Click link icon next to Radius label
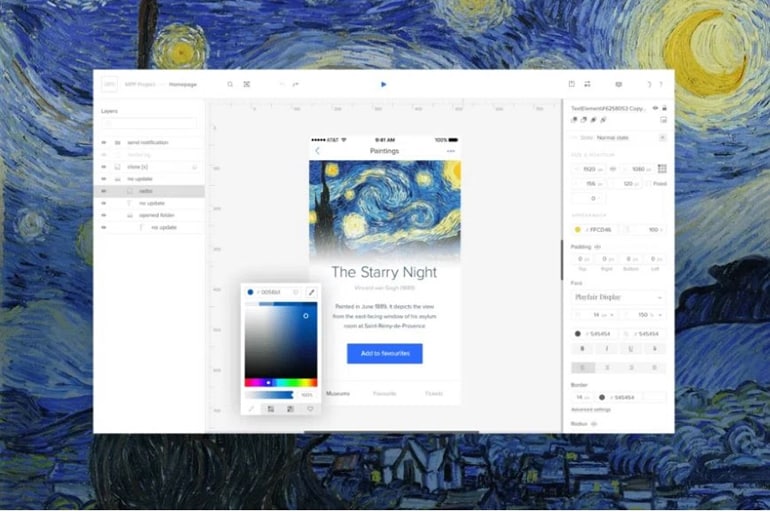This screenshot has width=770, height=512. (x=594, y=424)
